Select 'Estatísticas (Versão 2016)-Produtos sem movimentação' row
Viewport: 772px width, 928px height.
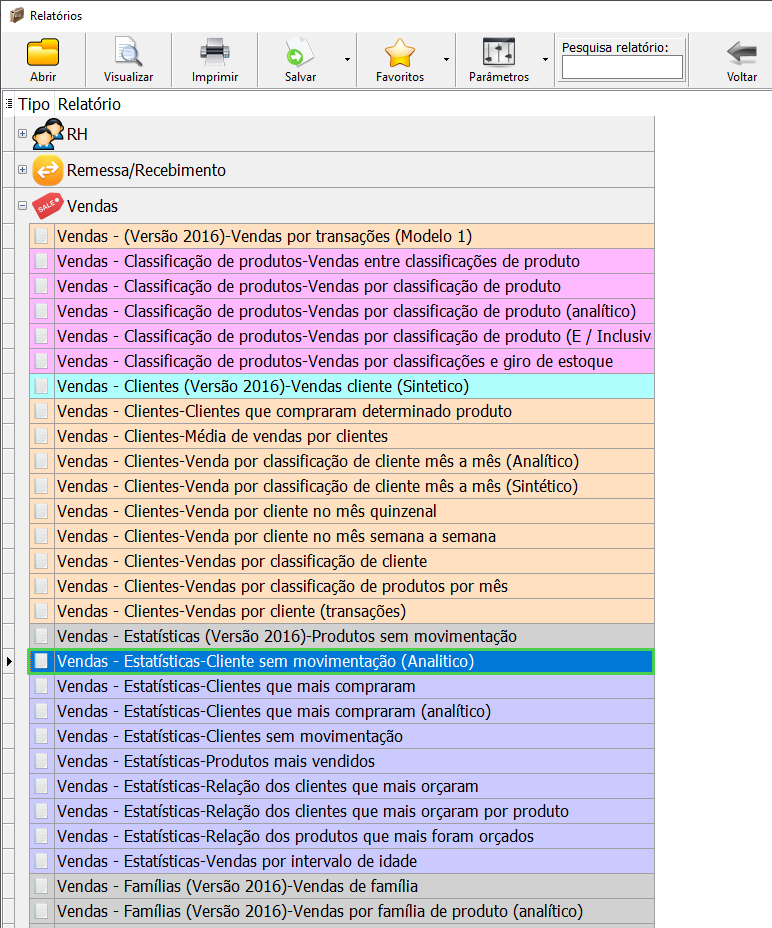click(342, 636)
